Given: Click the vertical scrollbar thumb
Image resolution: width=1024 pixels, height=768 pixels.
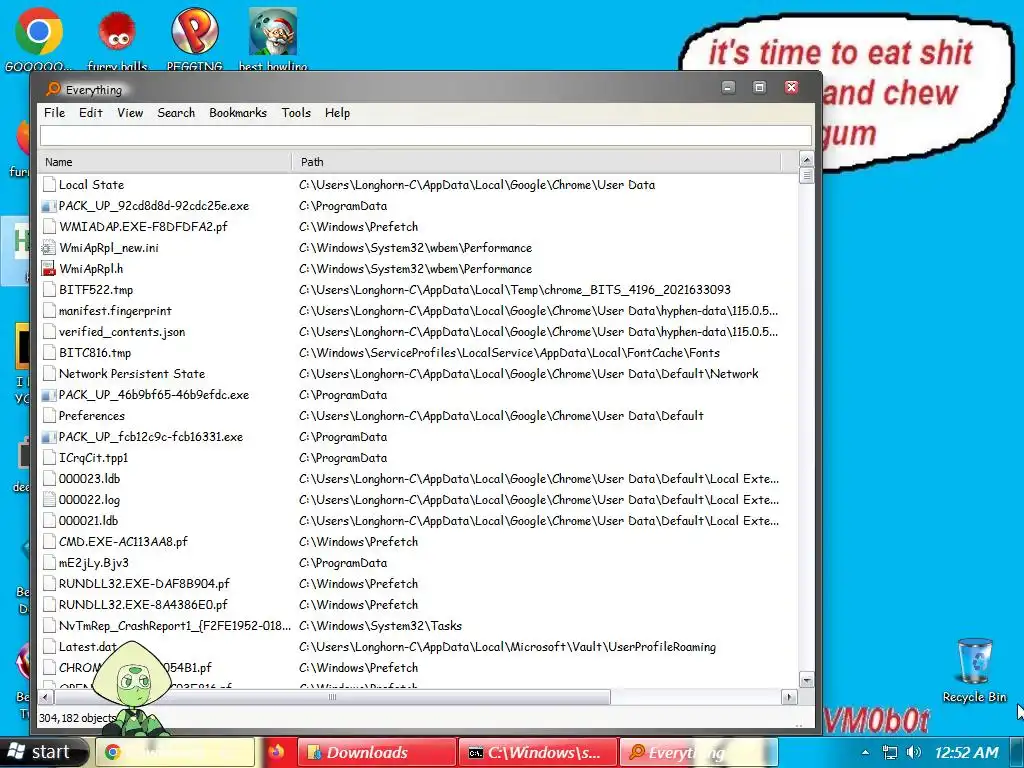Looking at the screenshot, I should pos(807,176).
